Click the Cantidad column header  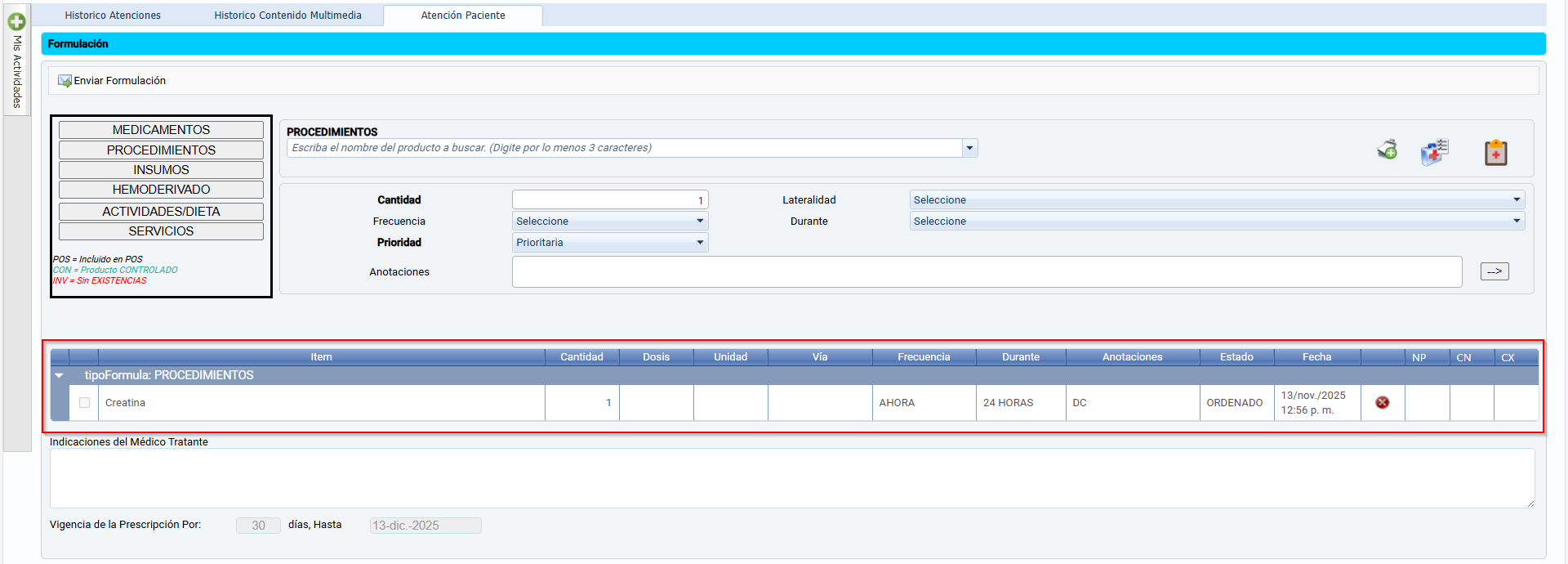pyautogui.click(x=581, y=357)
